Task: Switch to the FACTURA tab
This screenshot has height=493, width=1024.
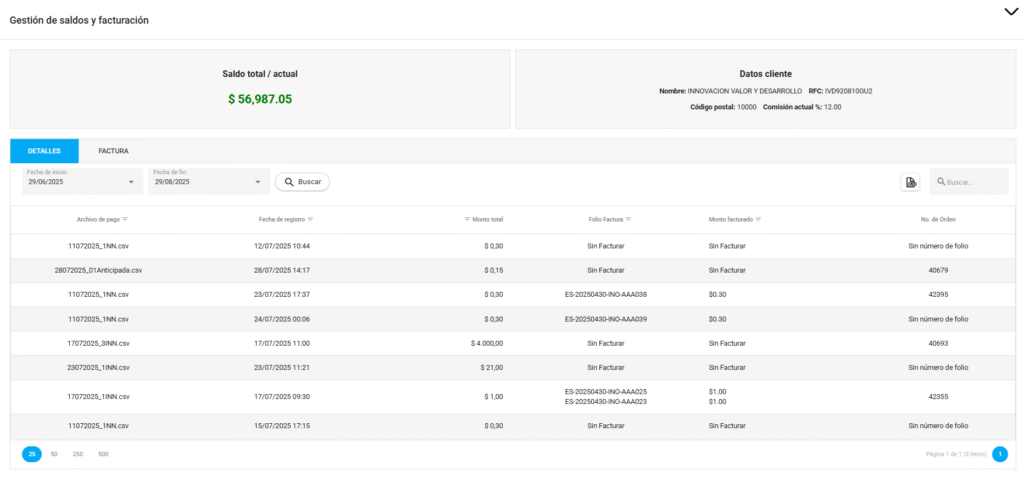Action: click(113, 151)
